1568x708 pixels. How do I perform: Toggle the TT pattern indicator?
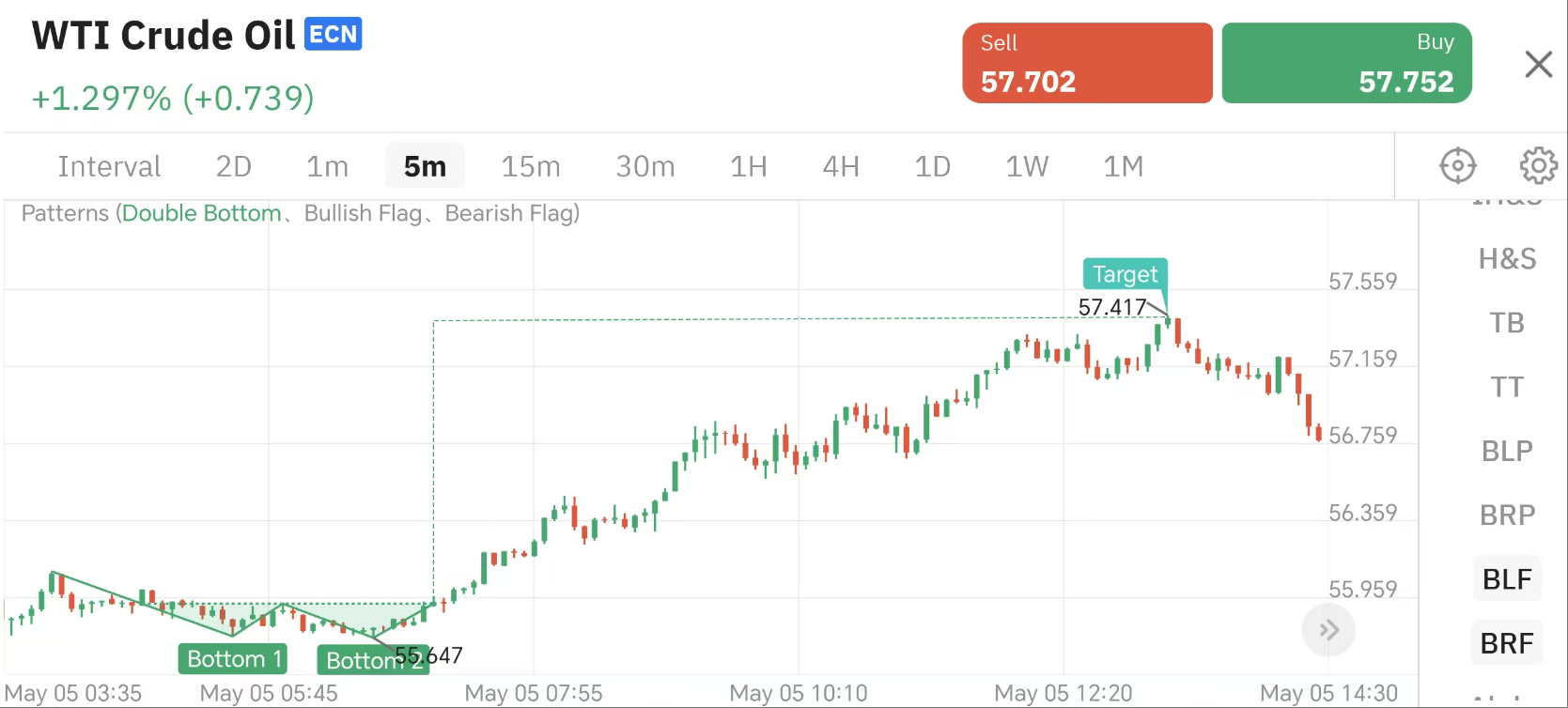[x=1507, y=387]
